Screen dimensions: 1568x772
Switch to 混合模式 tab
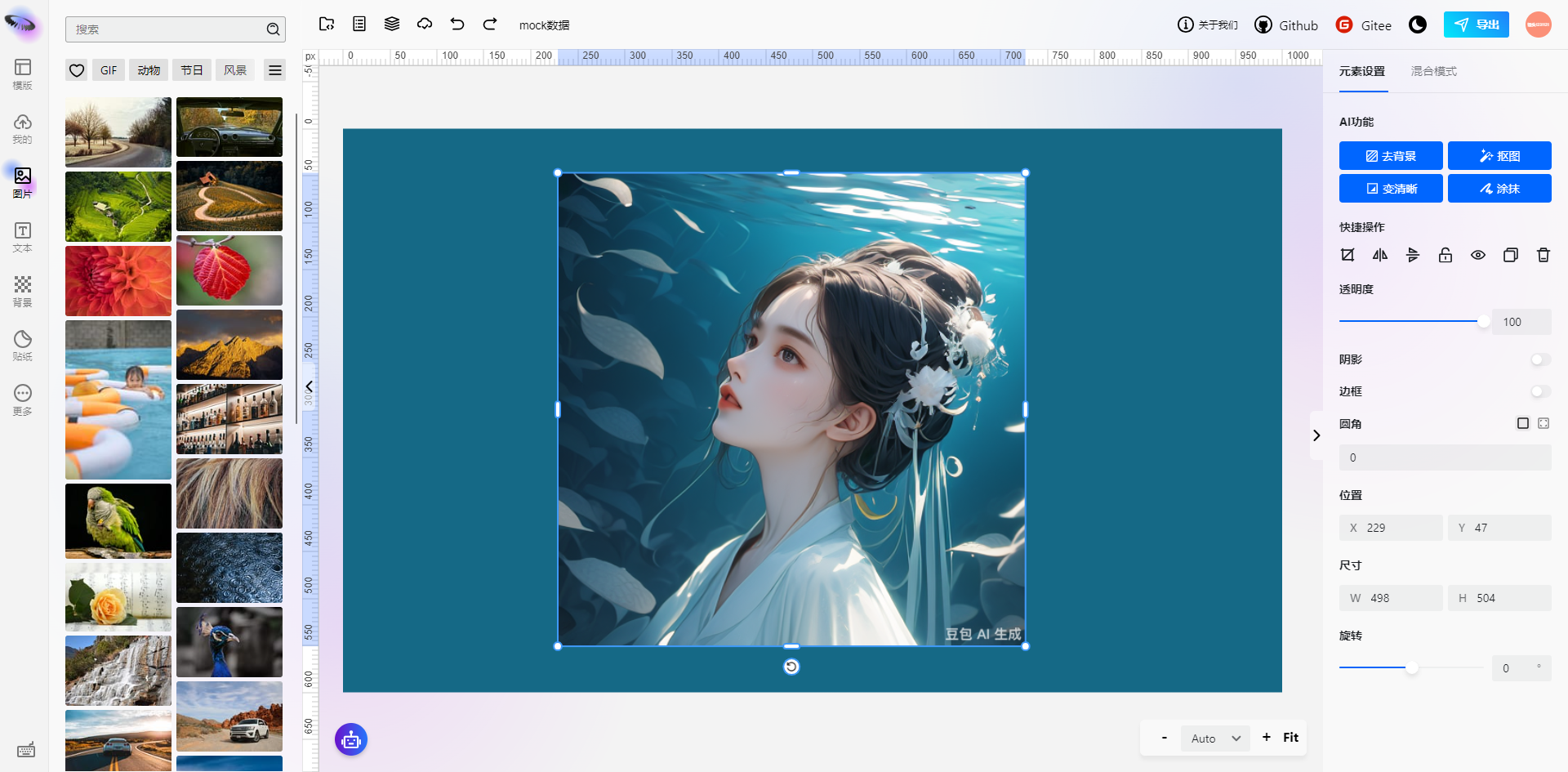pyautogui.click(x=1434, y=71)
